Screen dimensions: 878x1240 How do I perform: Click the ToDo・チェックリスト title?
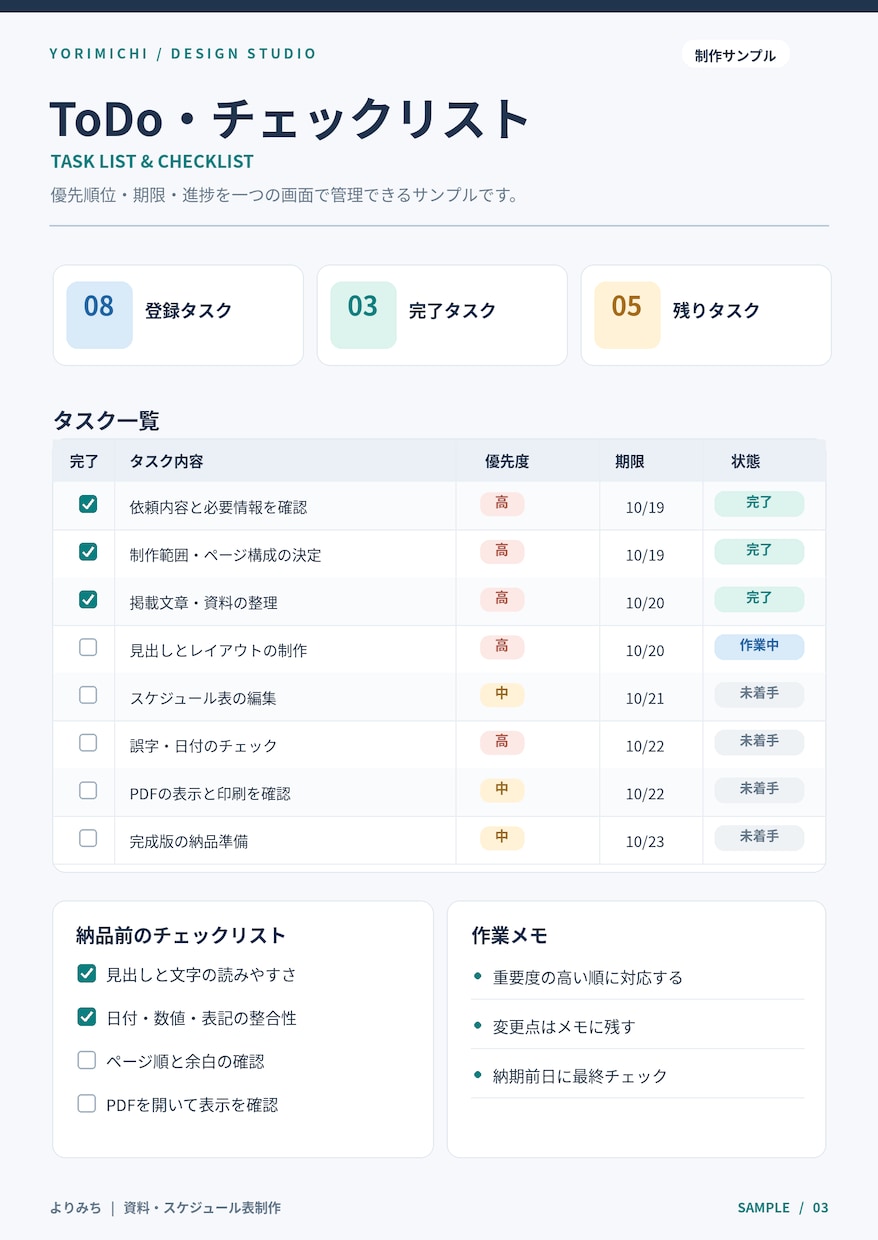click(290, 119)
